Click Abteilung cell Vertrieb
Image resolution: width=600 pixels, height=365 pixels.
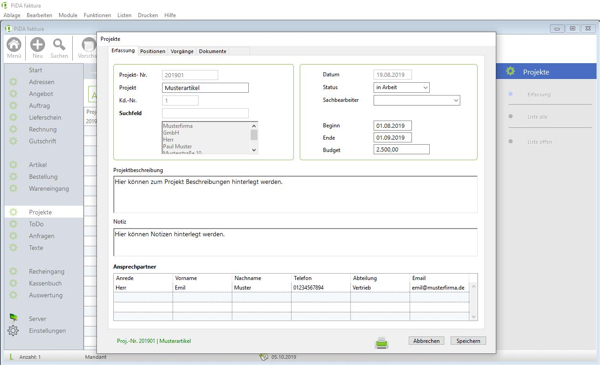tap(380, 288)
